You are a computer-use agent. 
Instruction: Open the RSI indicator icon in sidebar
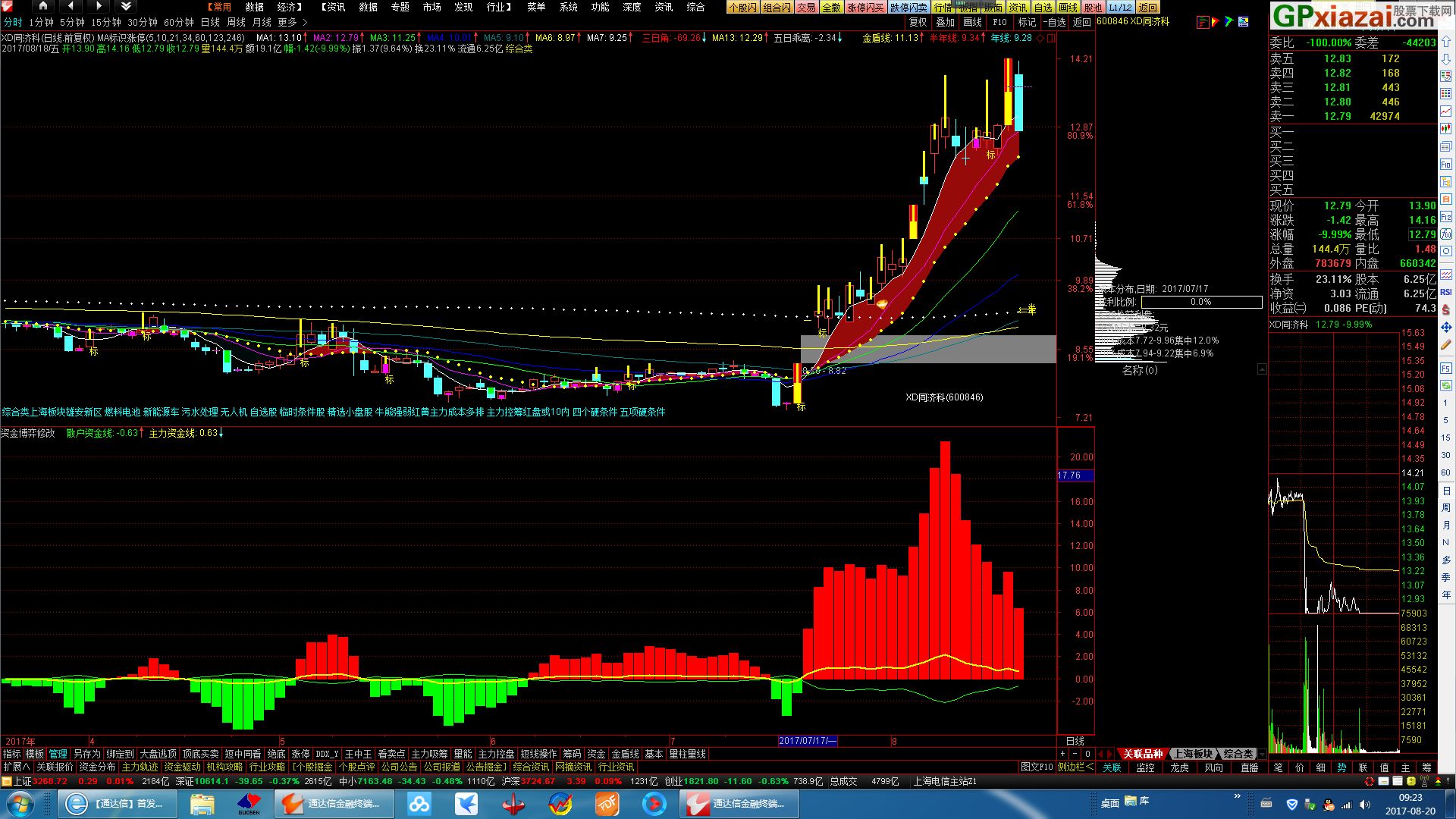(x=1446, y=292)
